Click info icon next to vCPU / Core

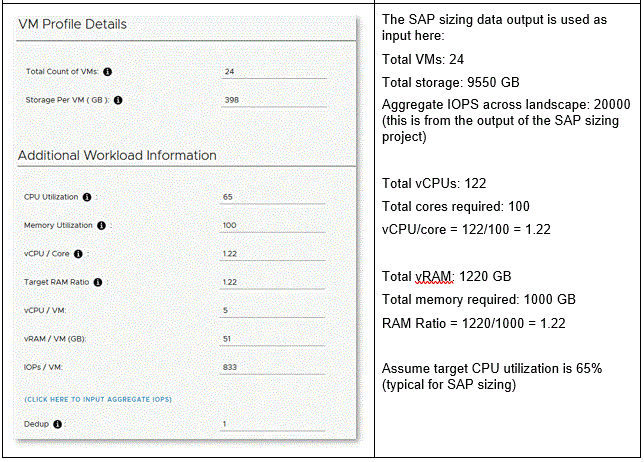click(78, 254)
